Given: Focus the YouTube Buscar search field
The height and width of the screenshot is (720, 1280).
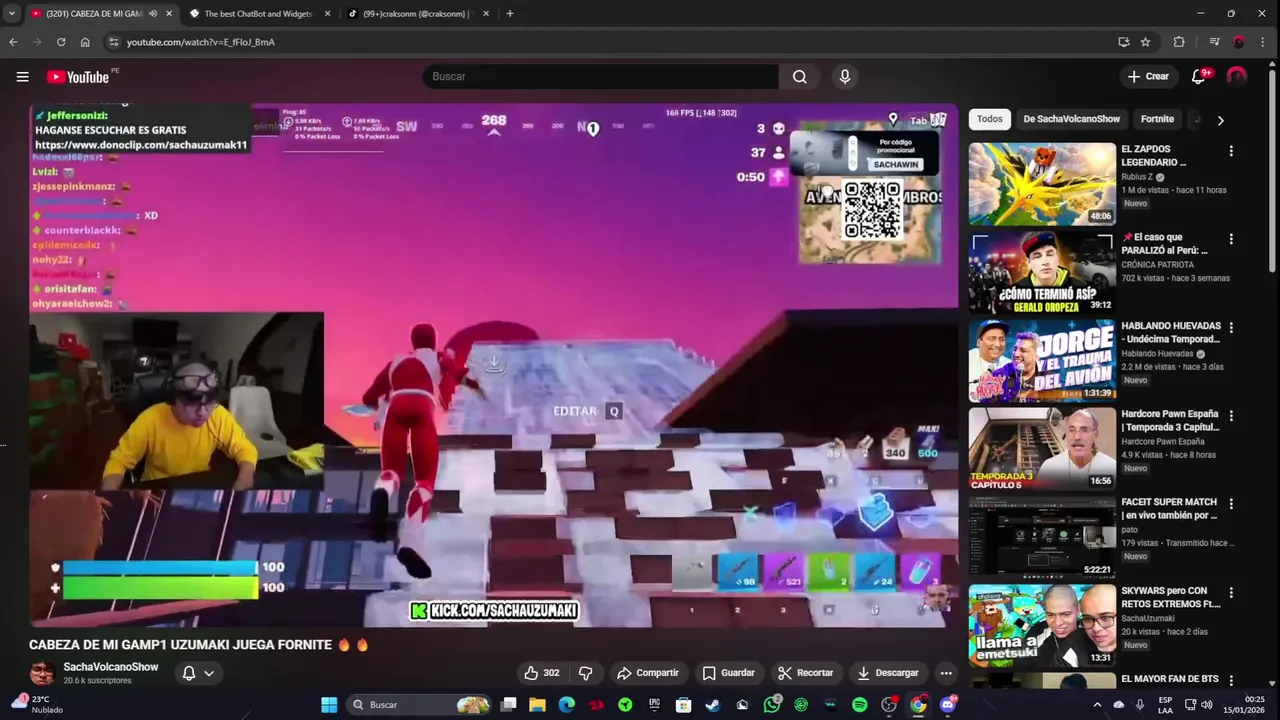Looking at the screenshot, I should (600, 77).
